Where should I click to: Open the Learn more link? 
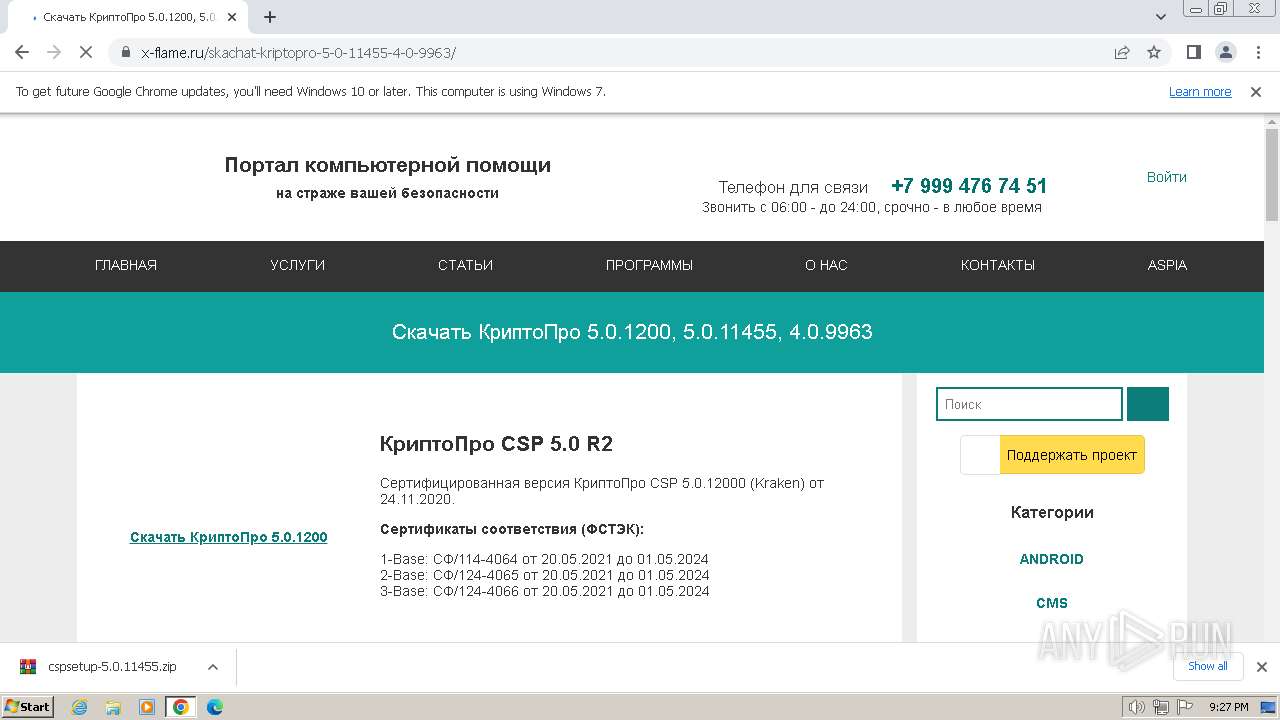(x=1200, y=92)
